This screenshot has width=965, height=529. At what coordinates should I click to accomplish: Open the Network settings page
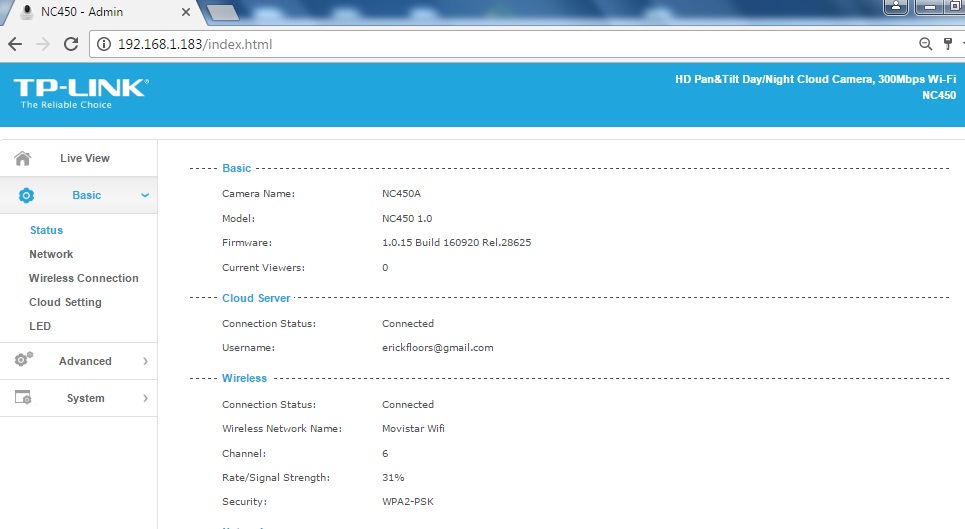point(51,254)
